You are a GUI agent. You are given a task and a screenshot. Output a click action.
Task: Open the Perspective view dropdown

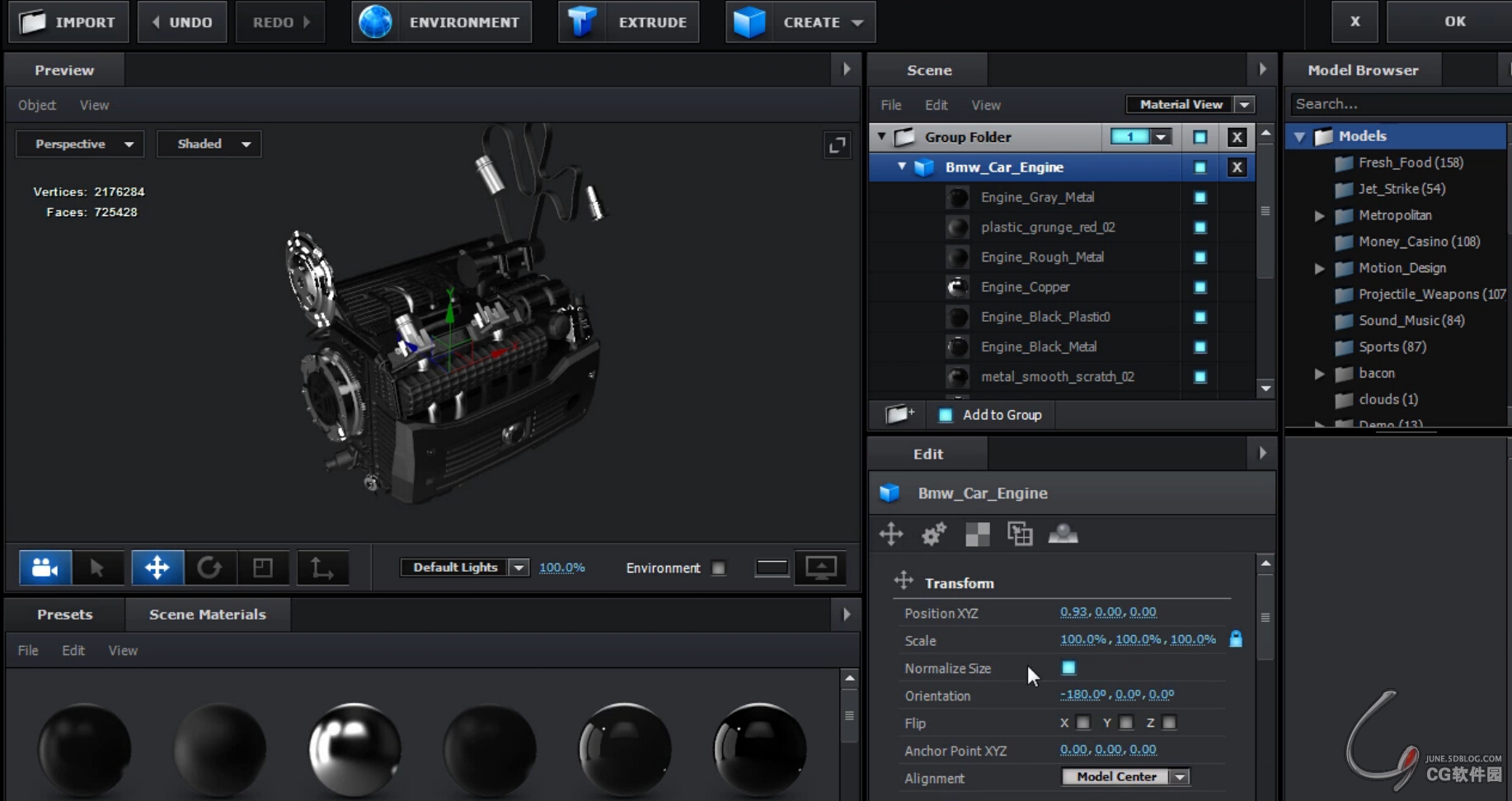coord(80,144)
